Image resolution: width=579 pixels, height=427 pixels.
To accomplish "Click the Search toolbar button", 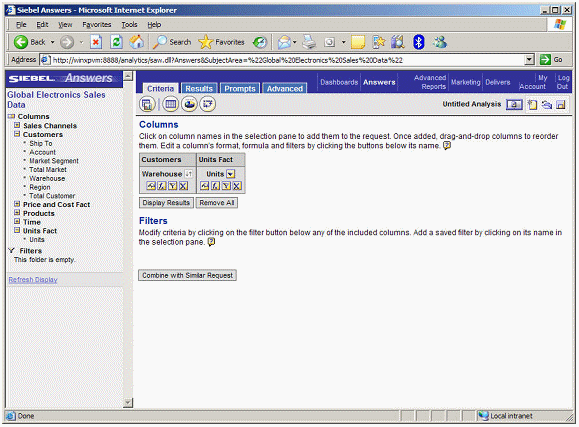I will coord(172,42).
